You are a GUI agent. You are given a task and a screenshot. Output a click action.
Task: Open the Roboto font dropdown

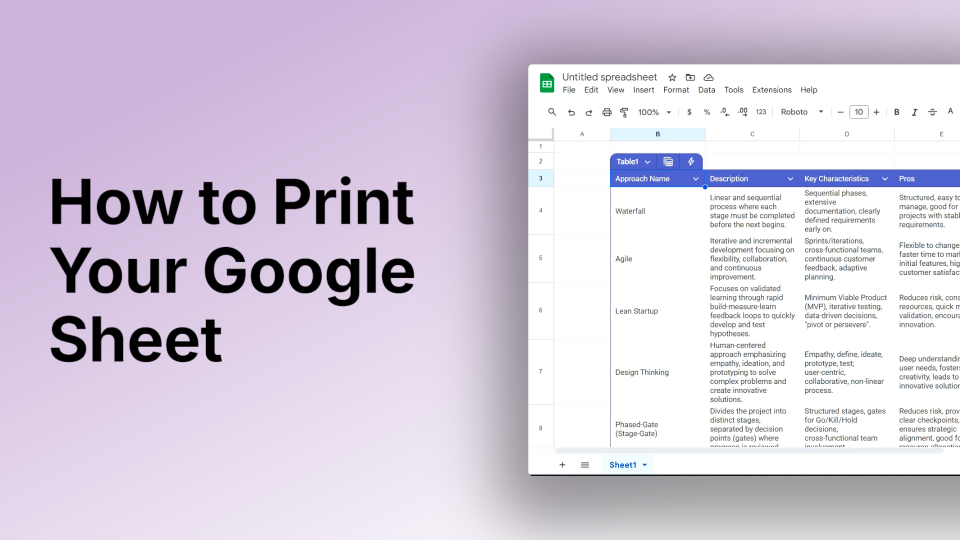pos(801,112)
